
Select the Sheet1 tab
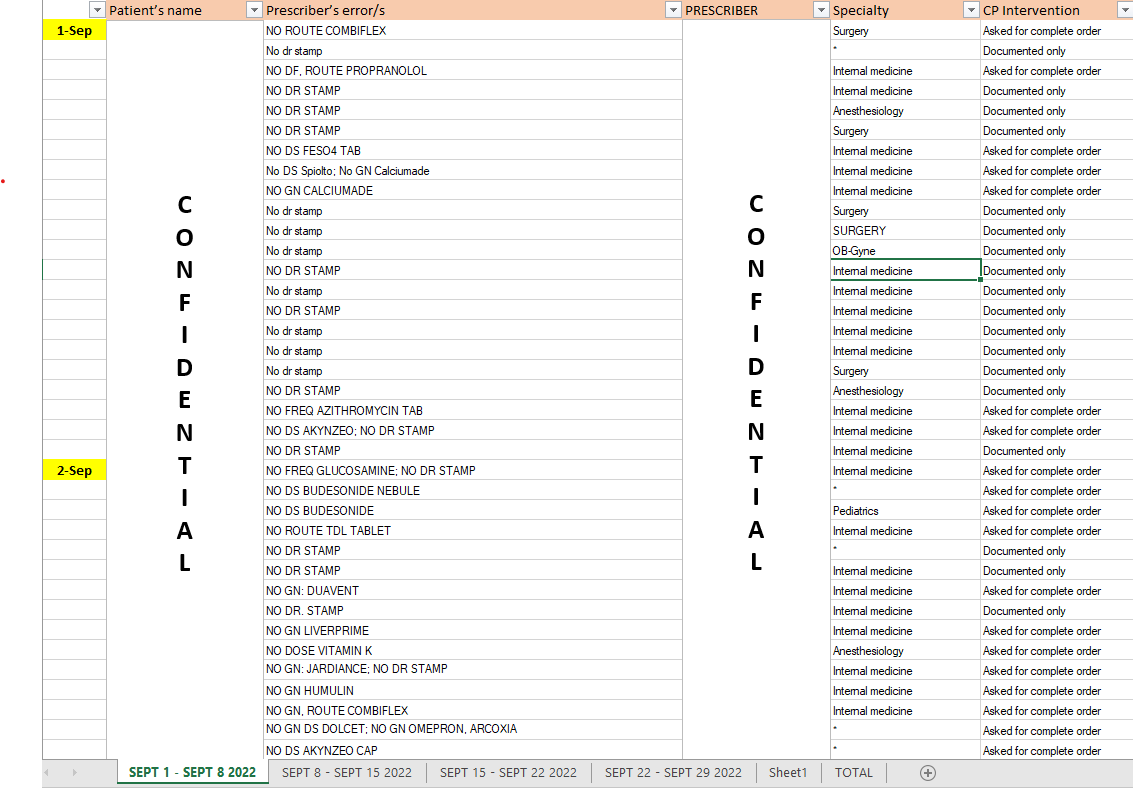point(787,773)
